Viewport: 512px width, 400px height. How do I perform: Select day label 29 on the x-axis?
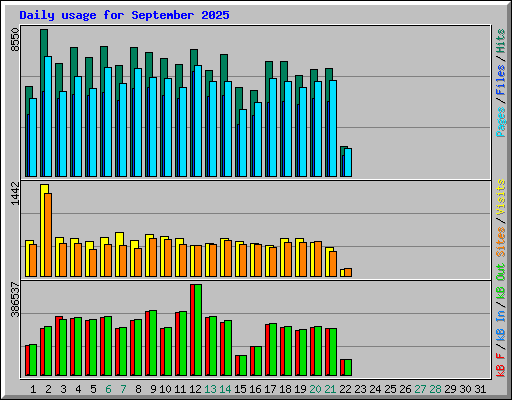point(450,389)
